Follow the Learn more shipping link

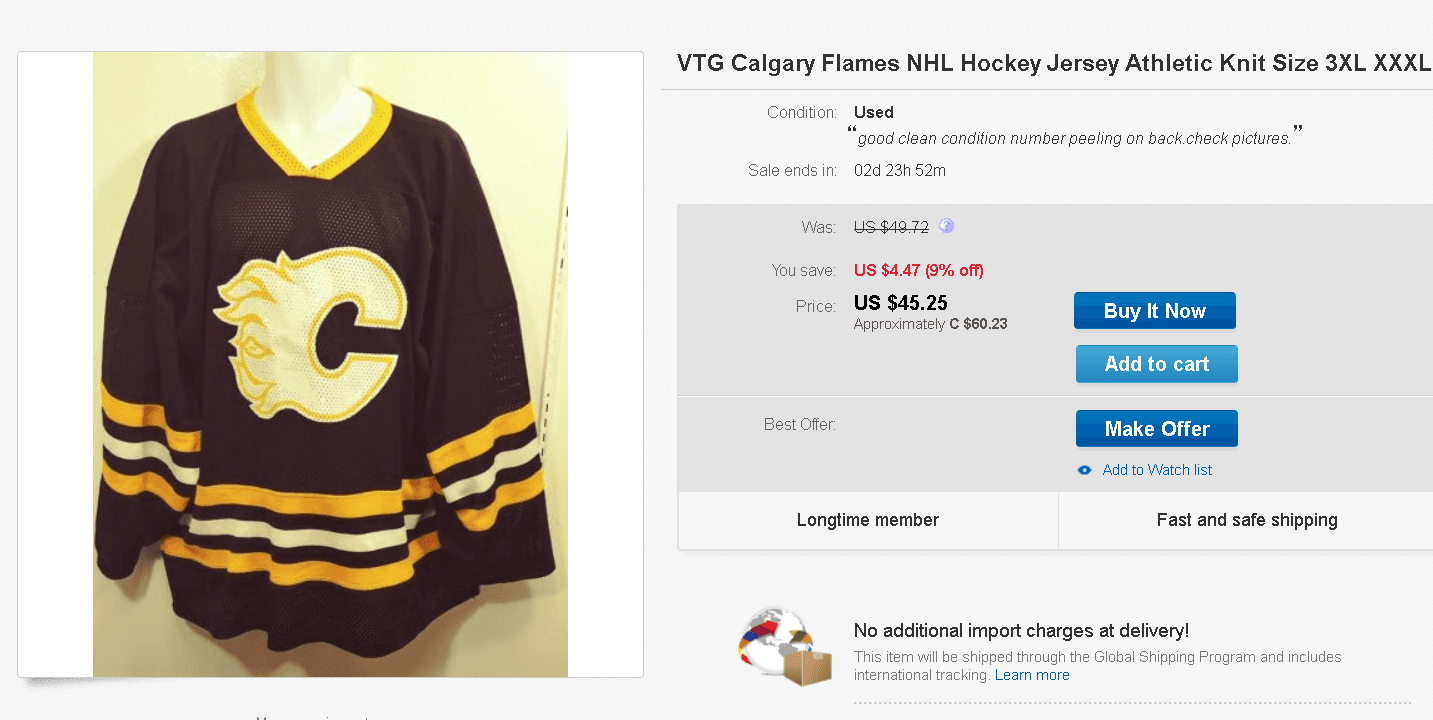coord(1032,675)
